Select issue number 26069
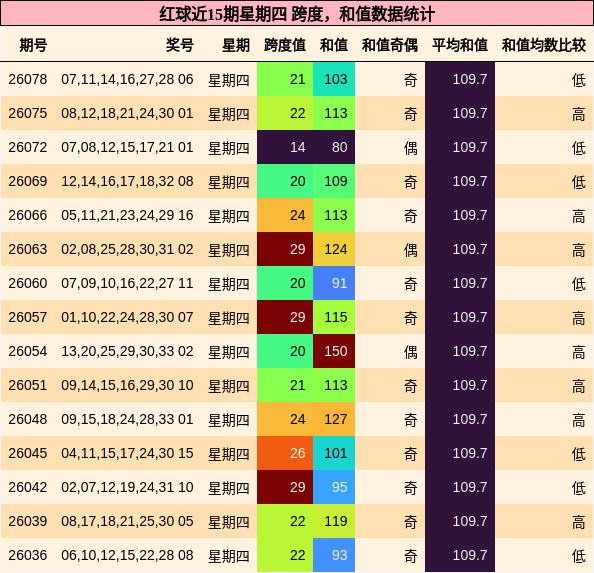The image size is (594, 573). pos(28,181)
